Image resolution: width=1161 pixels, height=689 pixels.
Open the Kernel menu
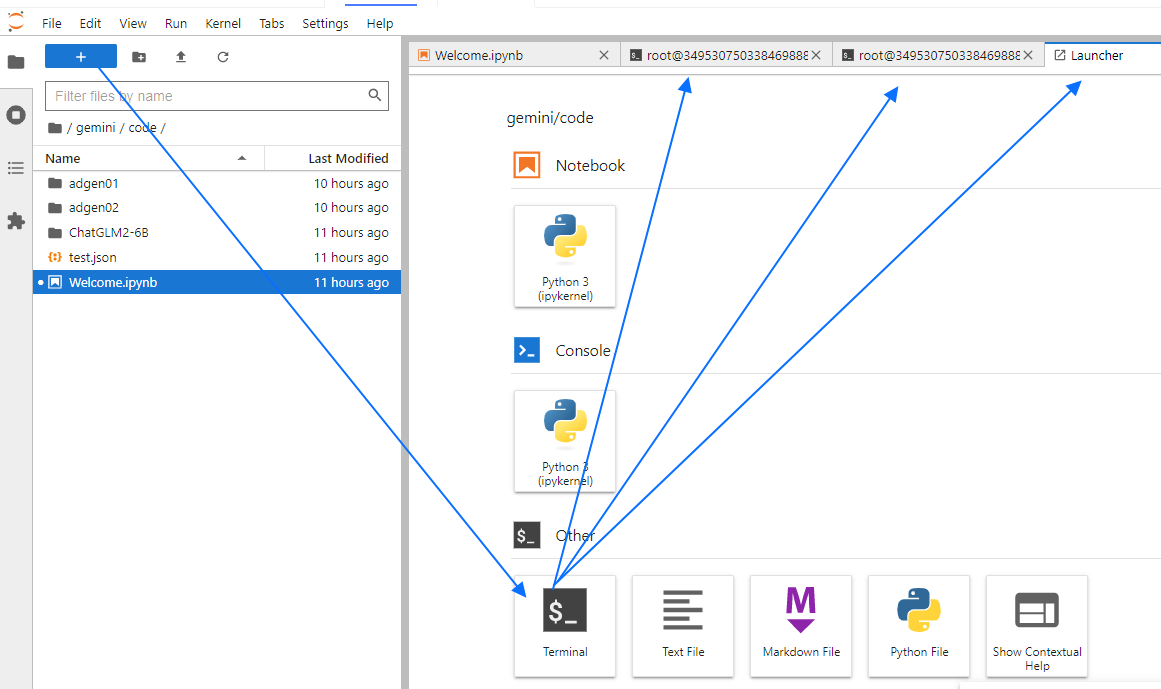(223, 23)
